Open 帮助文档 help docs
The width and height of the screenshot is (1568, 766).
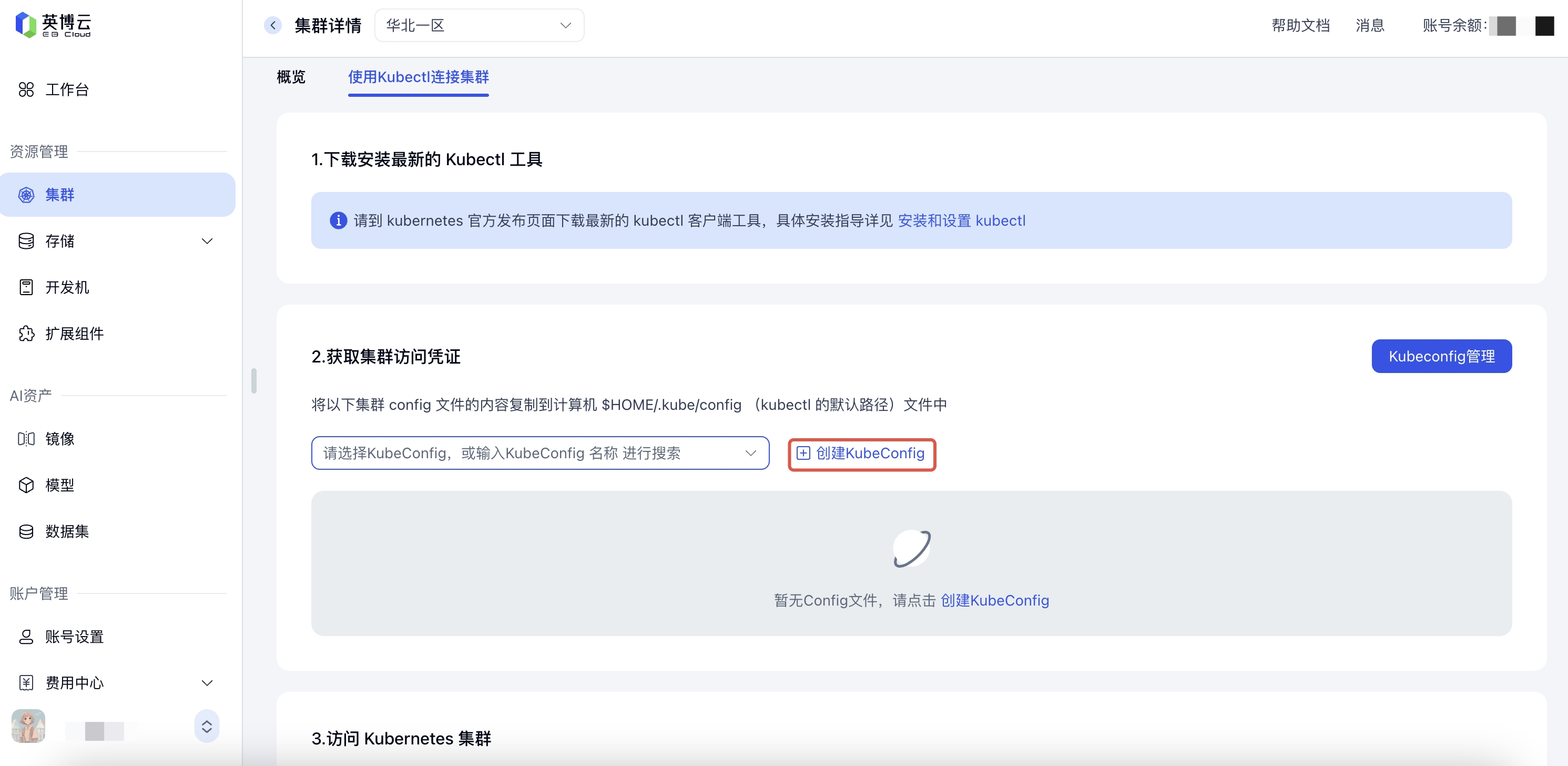click(x=1300, y=25)
